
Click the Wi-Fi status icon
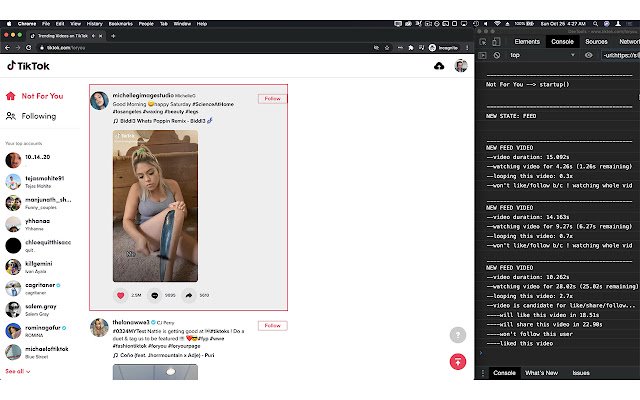(x=497, y=24)
